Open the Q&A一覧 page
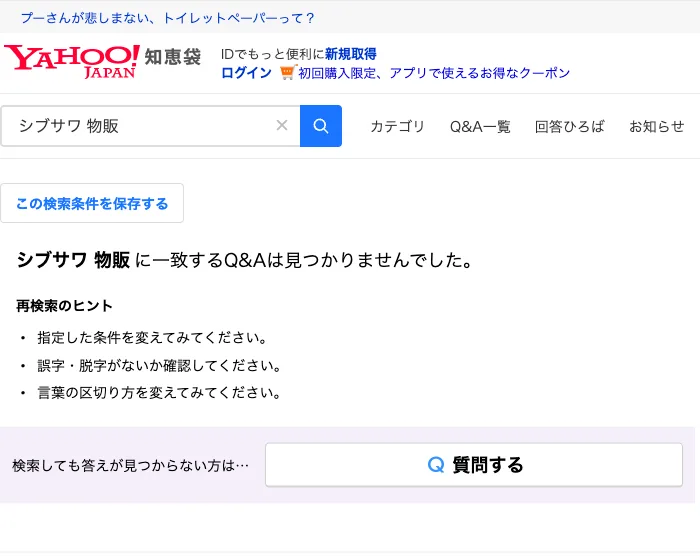Screen dimensions: 700x560 point(480,126)
